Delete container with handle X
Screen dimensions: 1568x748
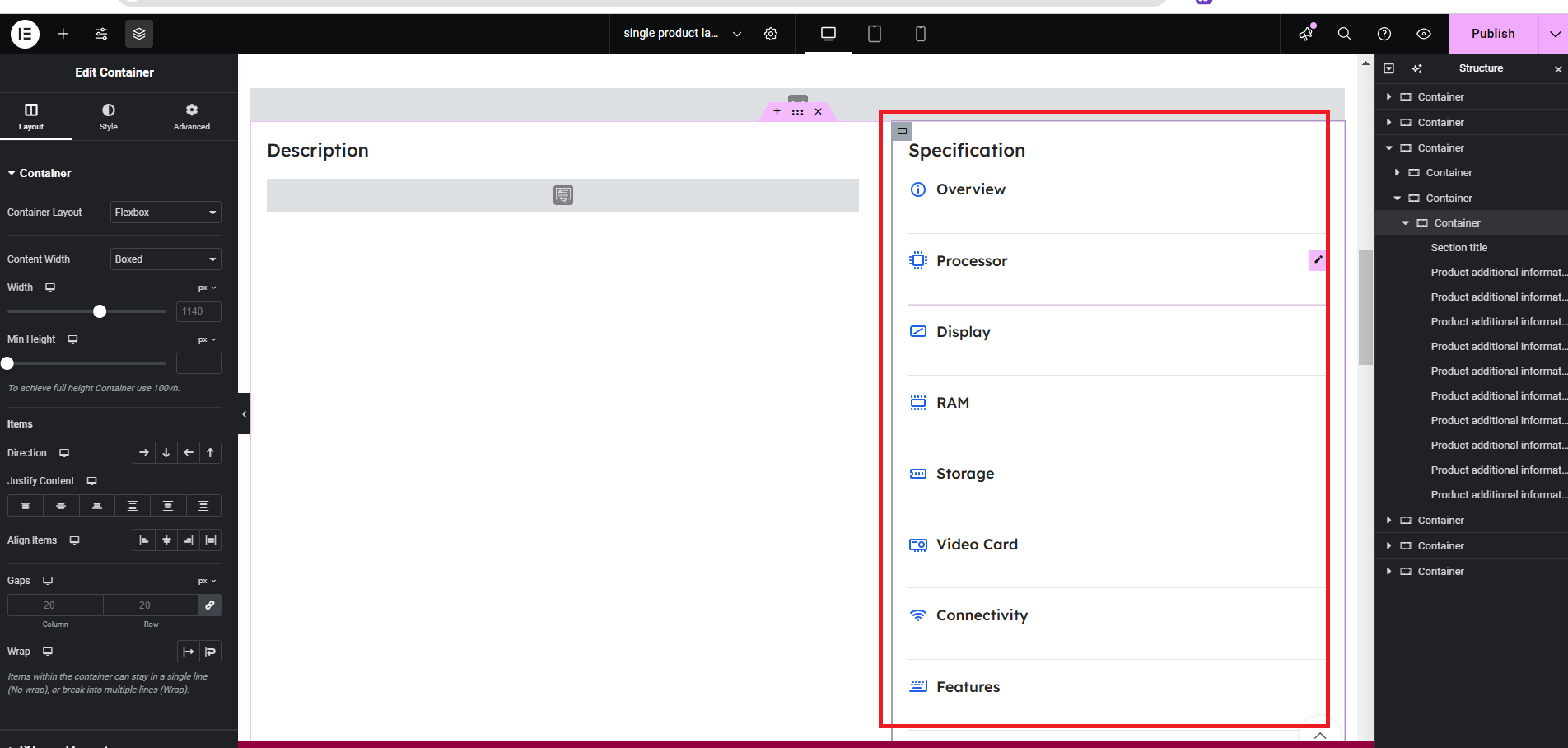pos(818,111)
